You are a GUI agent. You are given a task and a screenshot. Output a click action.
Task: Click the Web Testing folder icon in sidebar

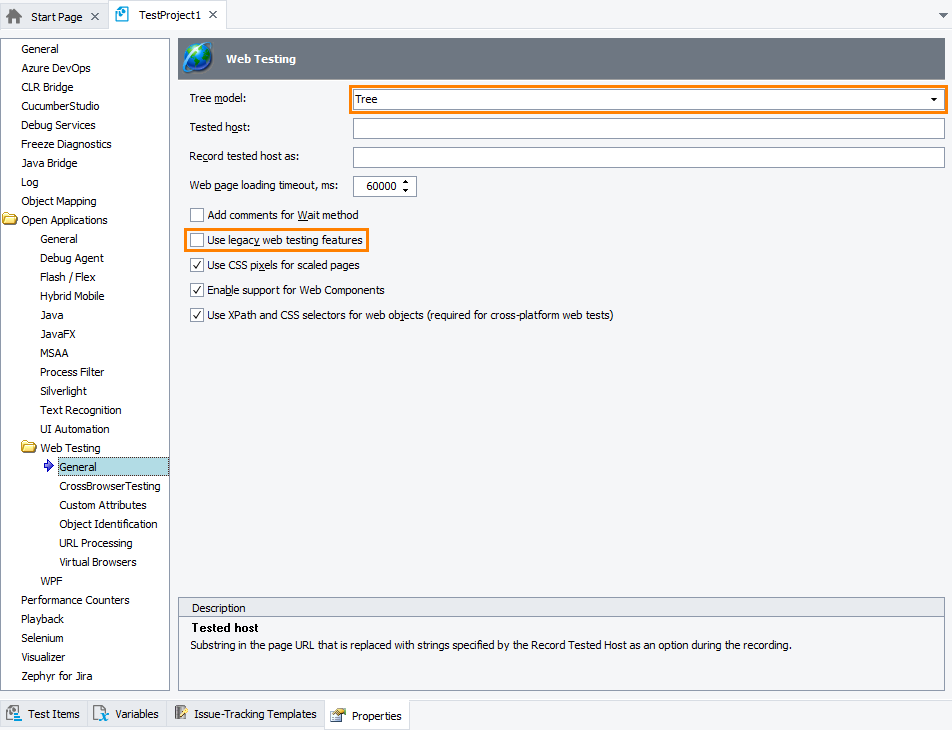point(28,447)
